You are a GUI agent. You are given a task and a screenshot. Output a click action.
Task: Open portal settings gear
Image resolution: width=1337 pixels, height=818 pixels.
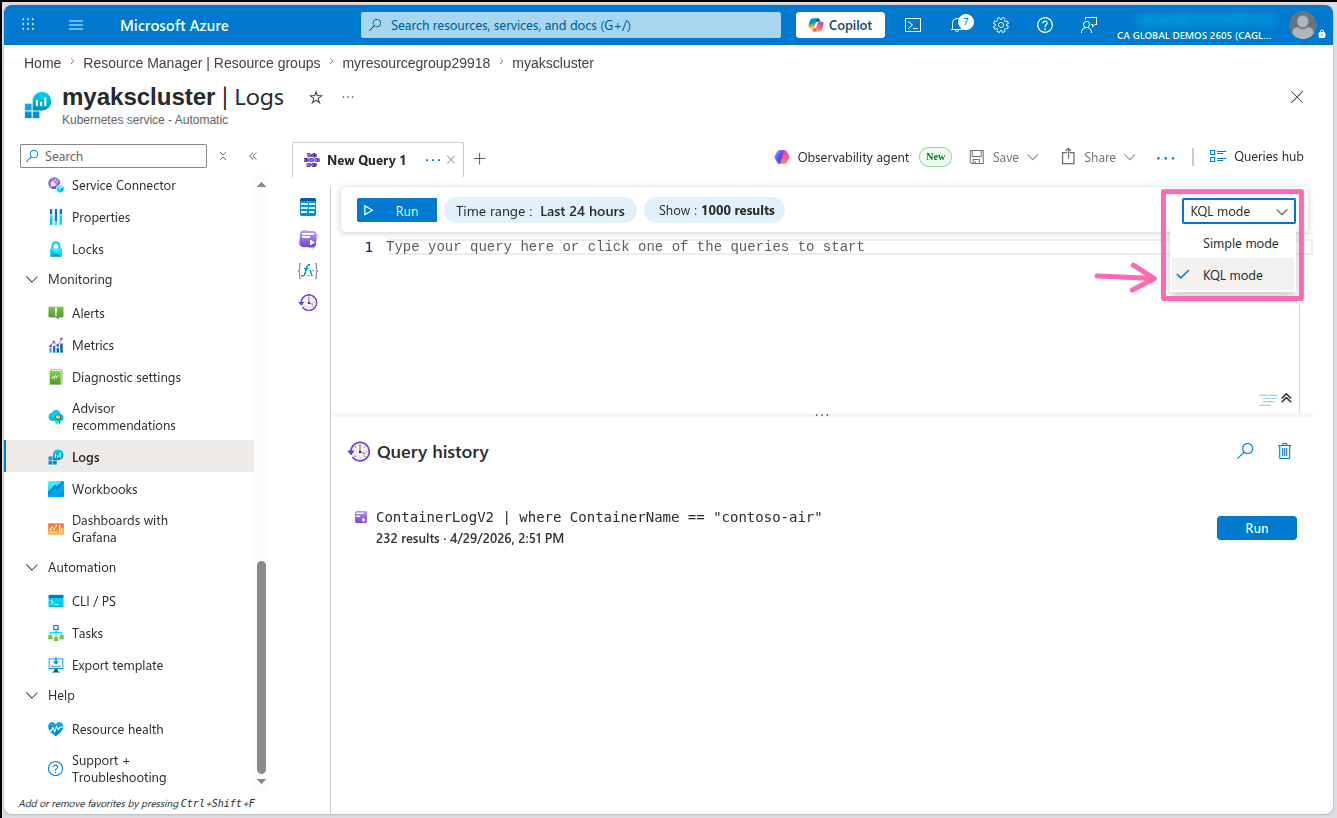tap(1001, 25)
